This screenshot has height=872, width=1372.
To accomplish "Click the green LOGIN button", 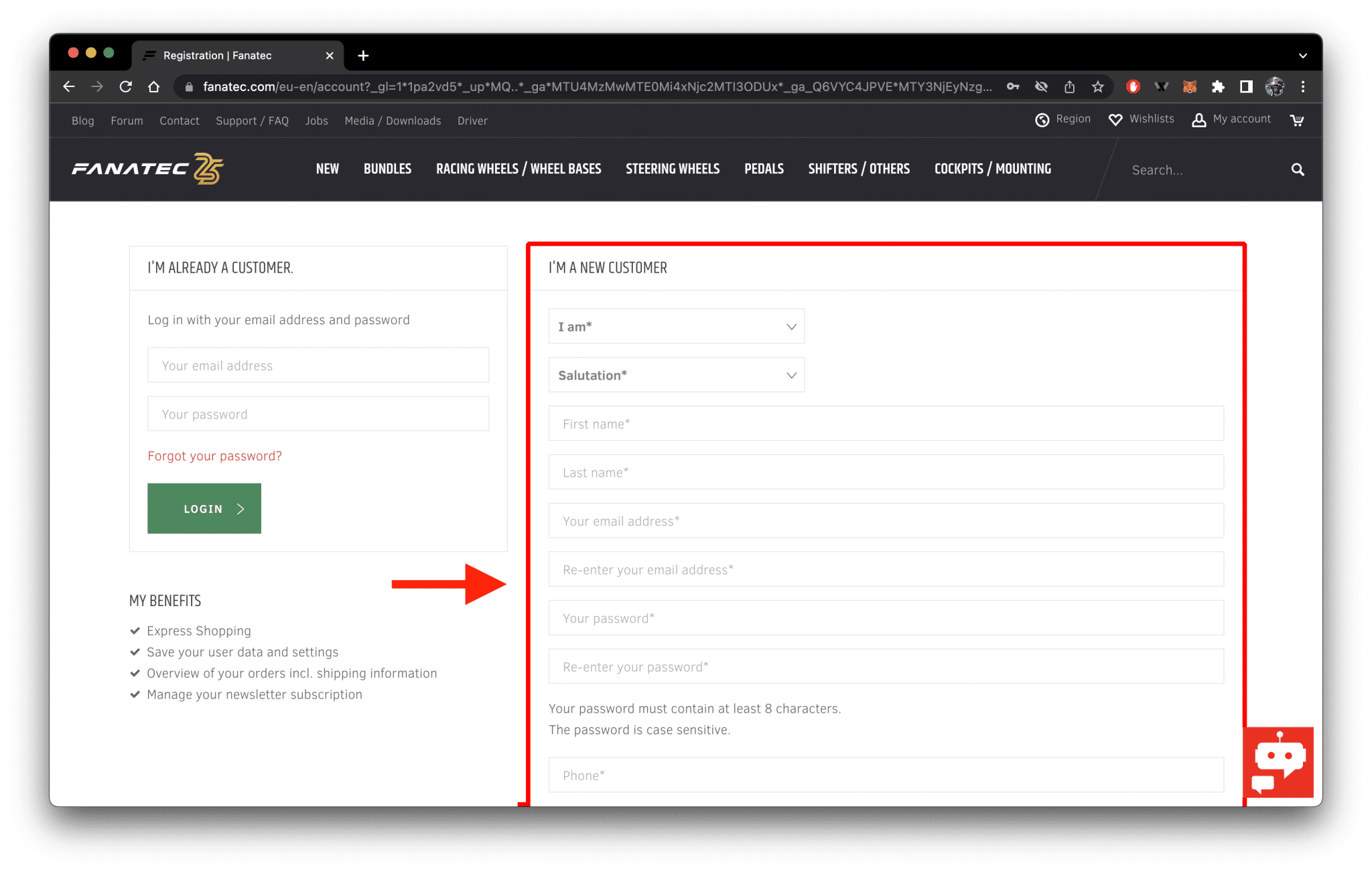I will click(204, 508).
